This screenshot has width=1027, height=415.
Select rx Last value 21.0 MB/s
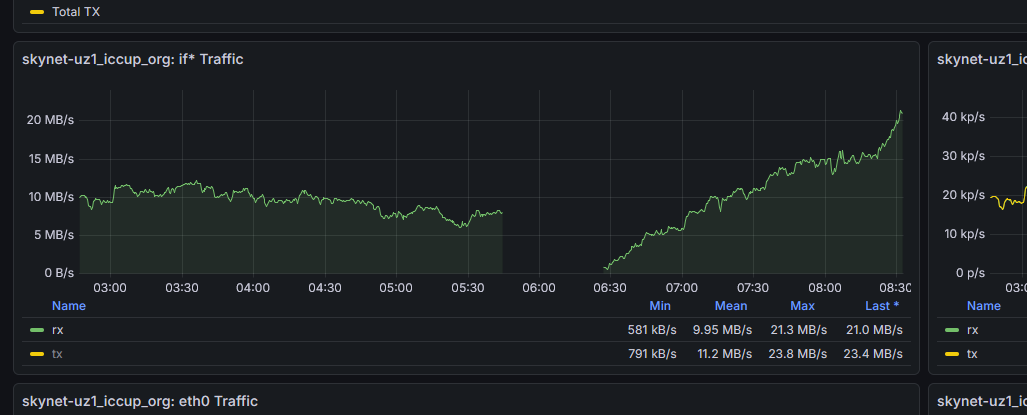[873, 330]
